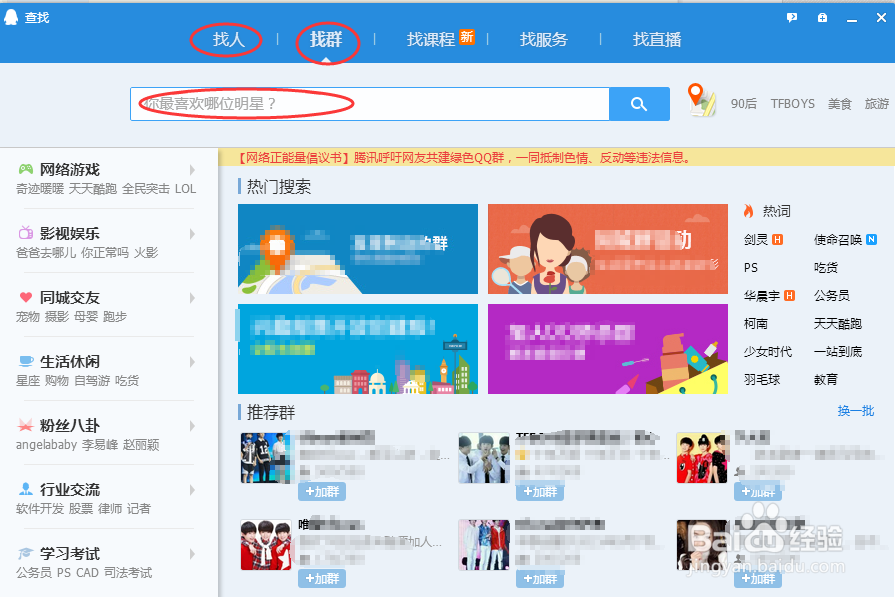Viewport: 895px width, 597px height.
Task: Click the 行业交流 person icon
Action: pyautogui.click(x=26, y=489)
